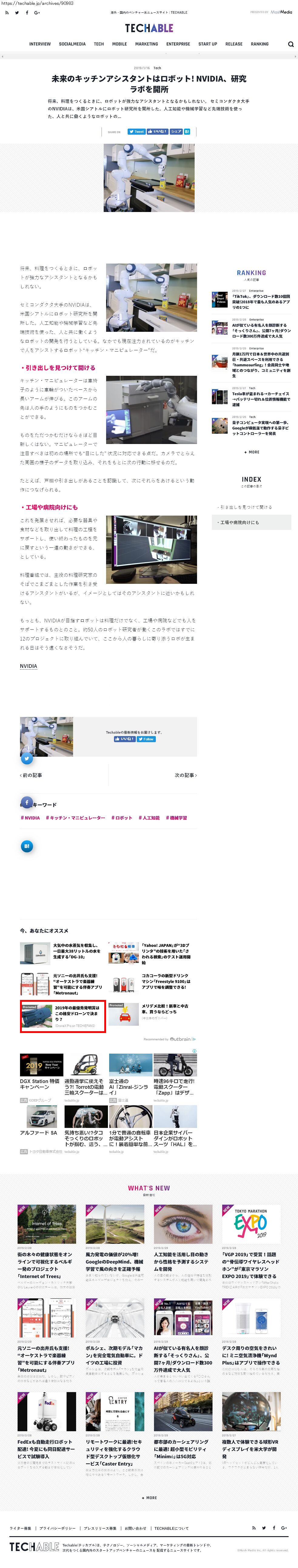Open the START UP menu item
298x1568 pixels.
(207, 44)
